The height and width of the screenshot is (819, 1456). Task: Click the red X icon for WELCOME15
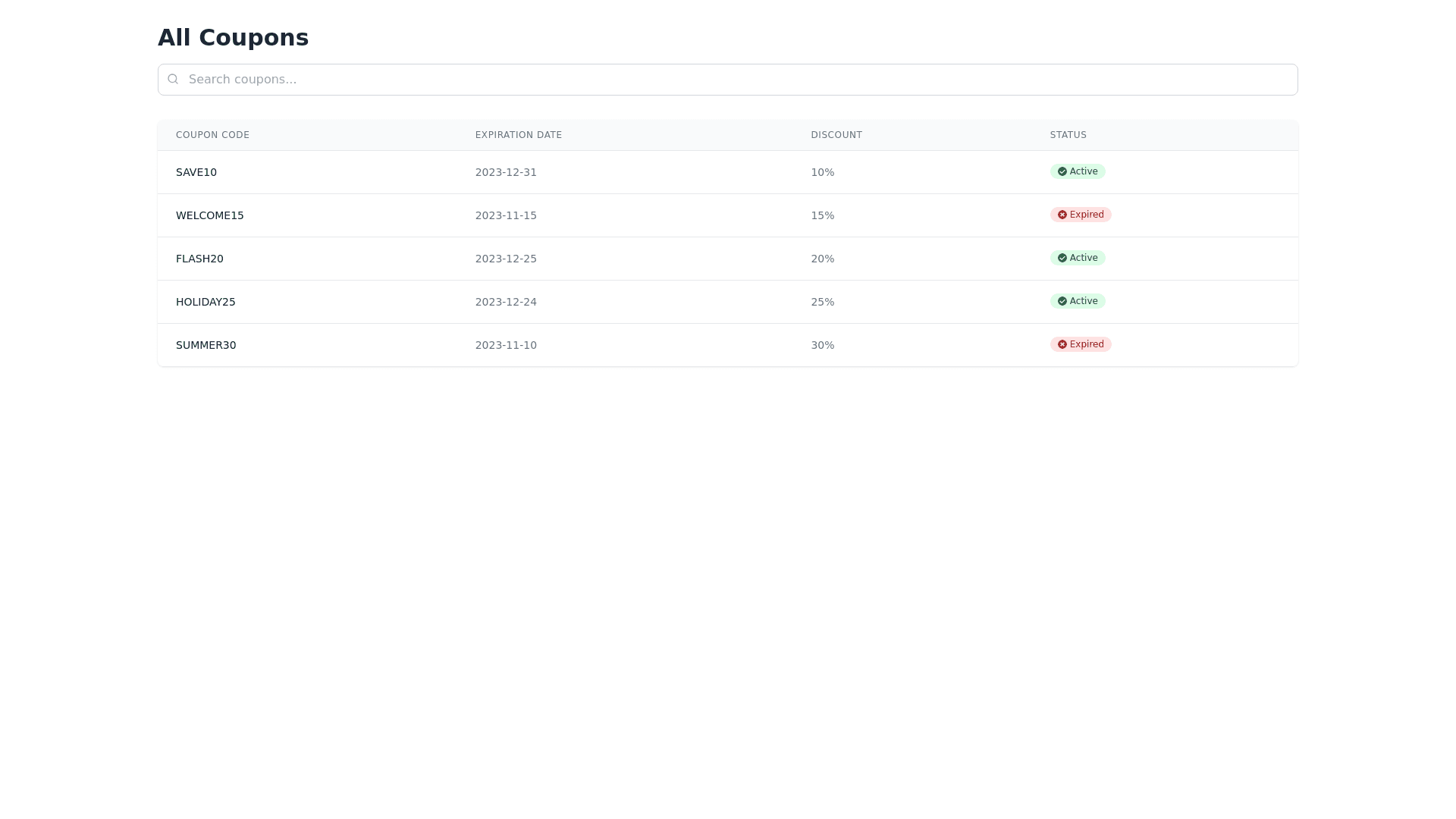point(1062,215)
